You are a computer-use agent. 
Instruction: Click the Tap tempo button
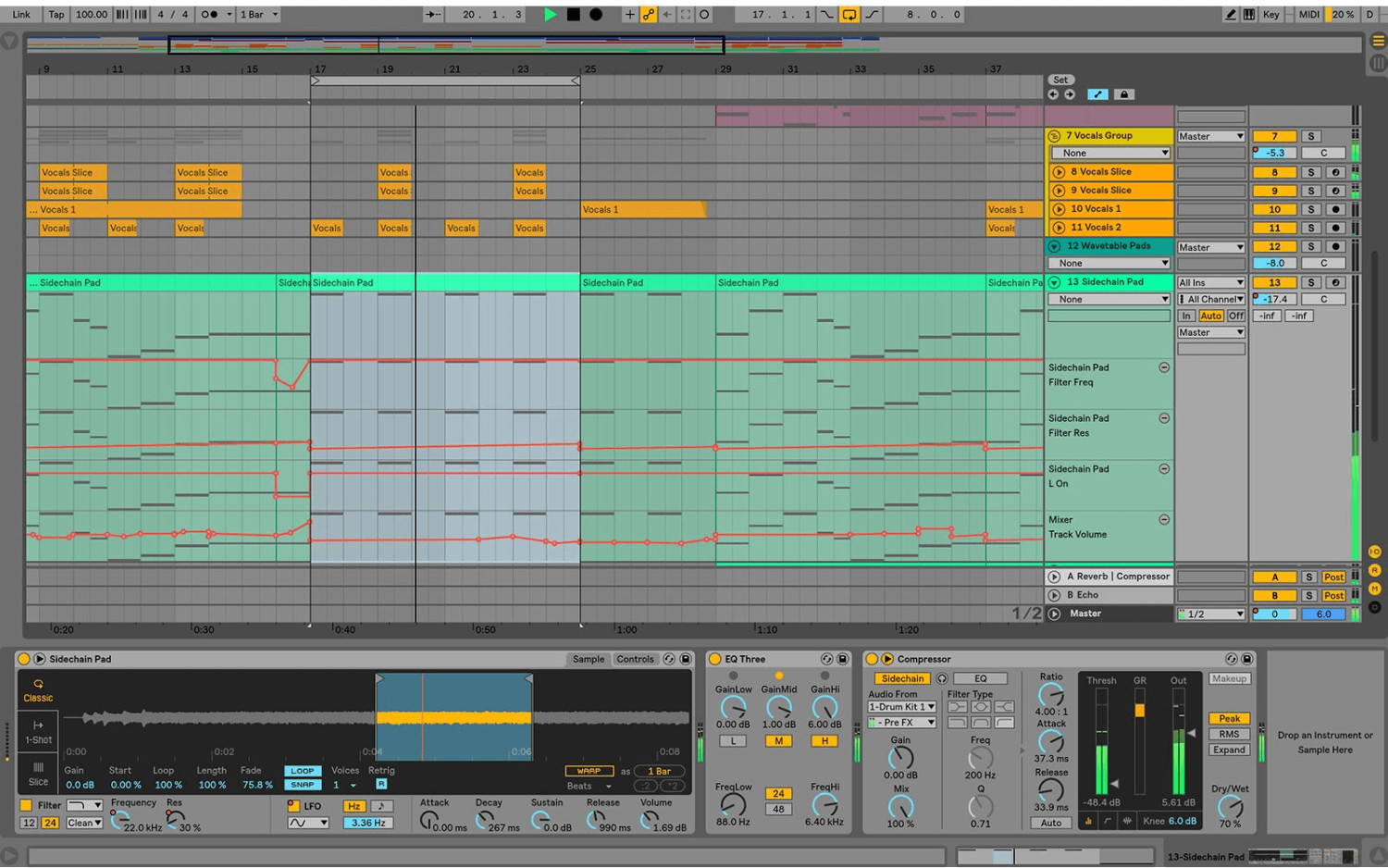pos(56,14)
